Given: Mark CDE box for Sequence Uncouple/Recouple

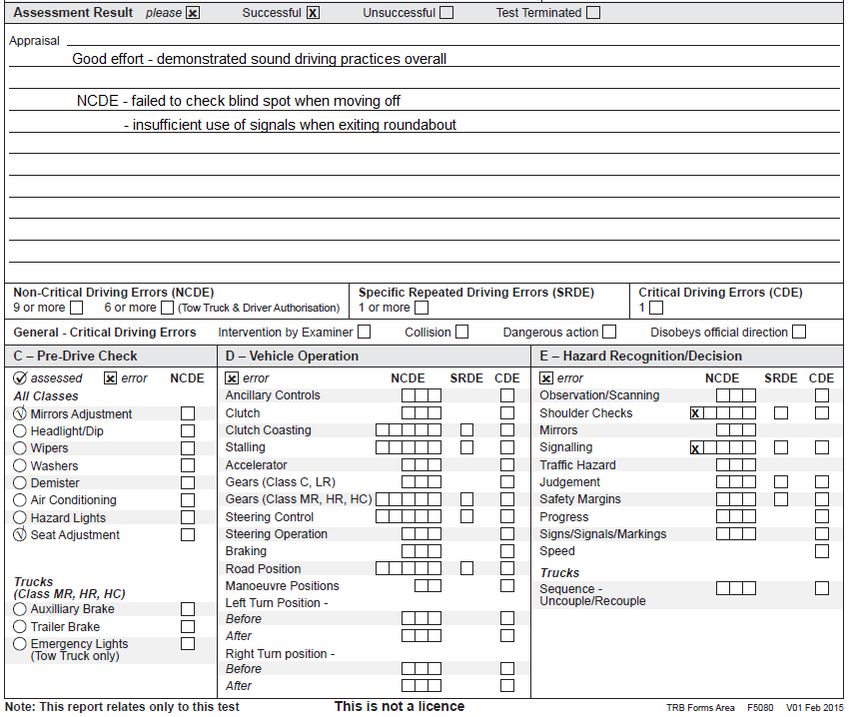Looking at the screenshot, I should pos(822,589).
